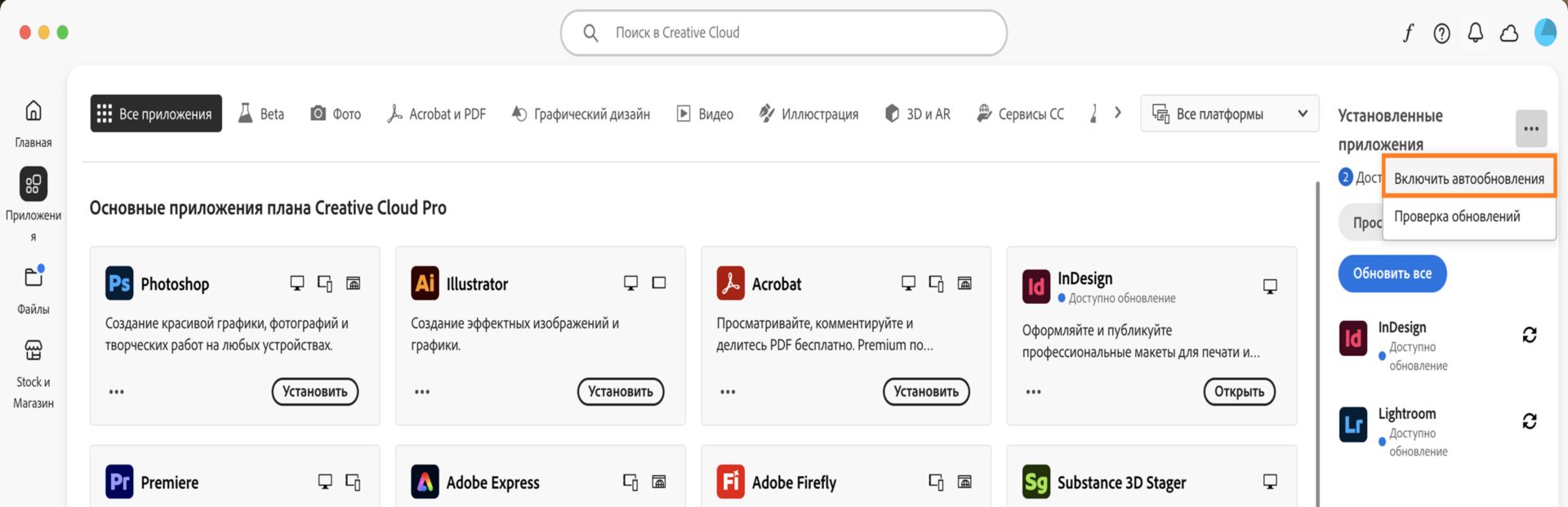Open InDesign with Открыть button

(1239, 392)
